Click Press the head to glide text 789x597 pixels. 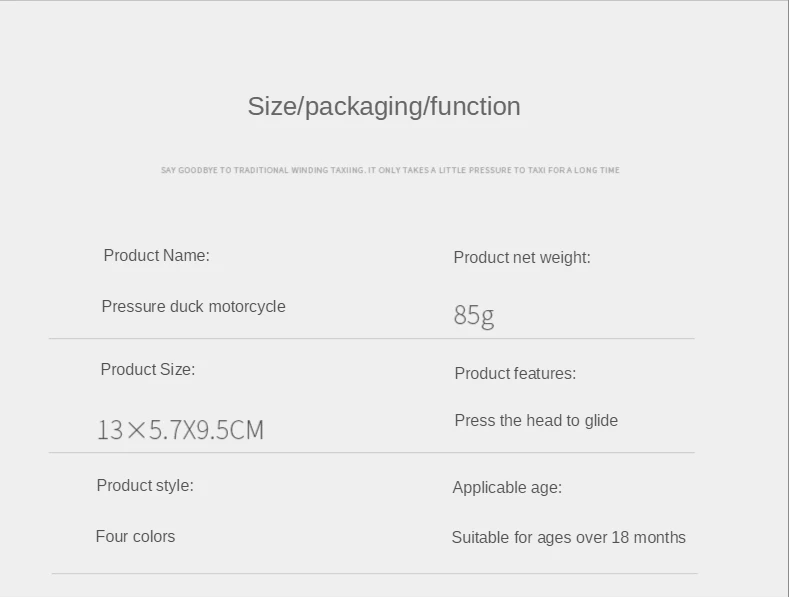click(x=536, y=421)
